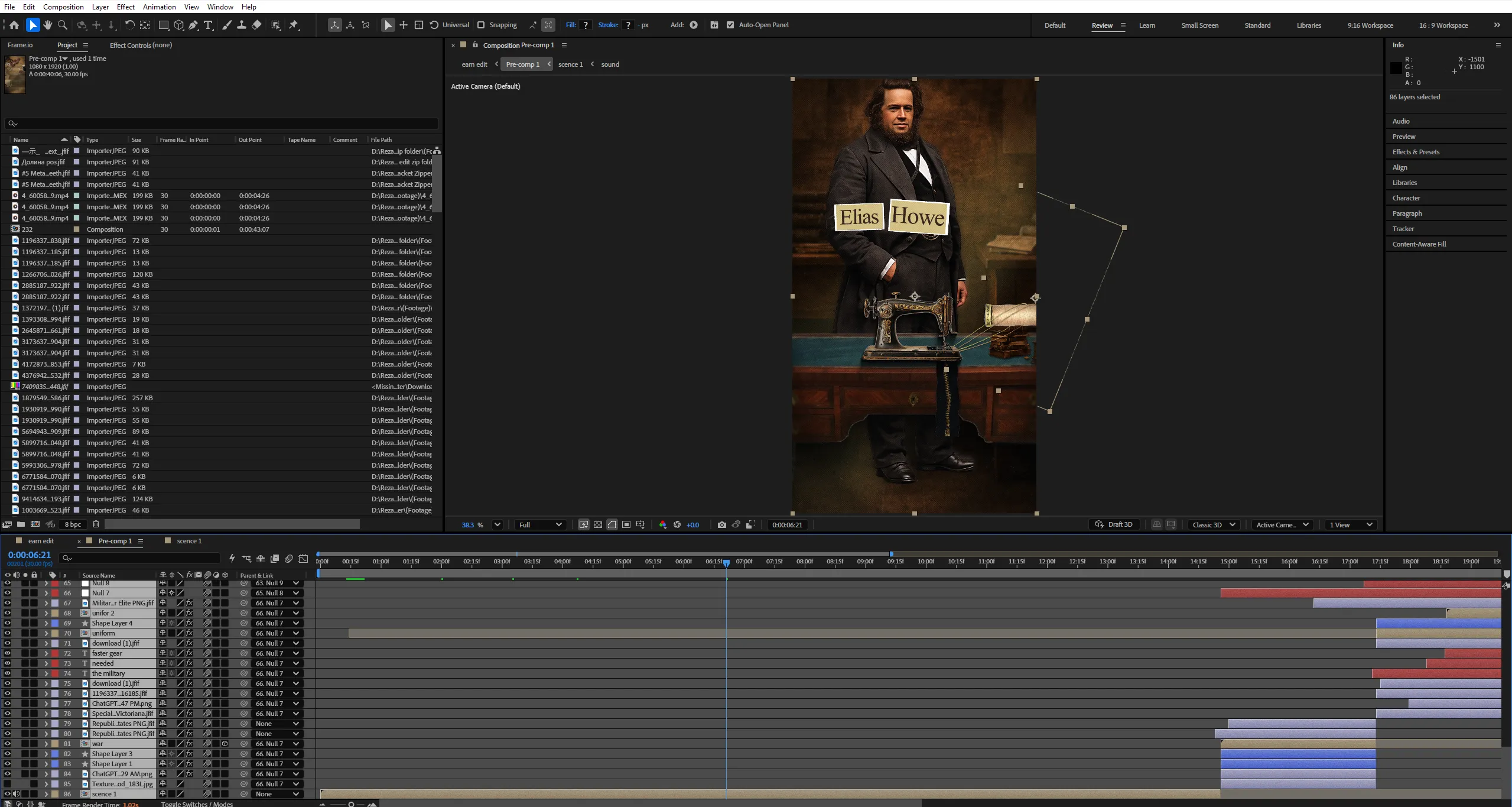The height and width of the screenshot is (807, 1512).
Task: Toggle the Draft 3D button
Action: pyautogui.click(x=1114, y=524)
